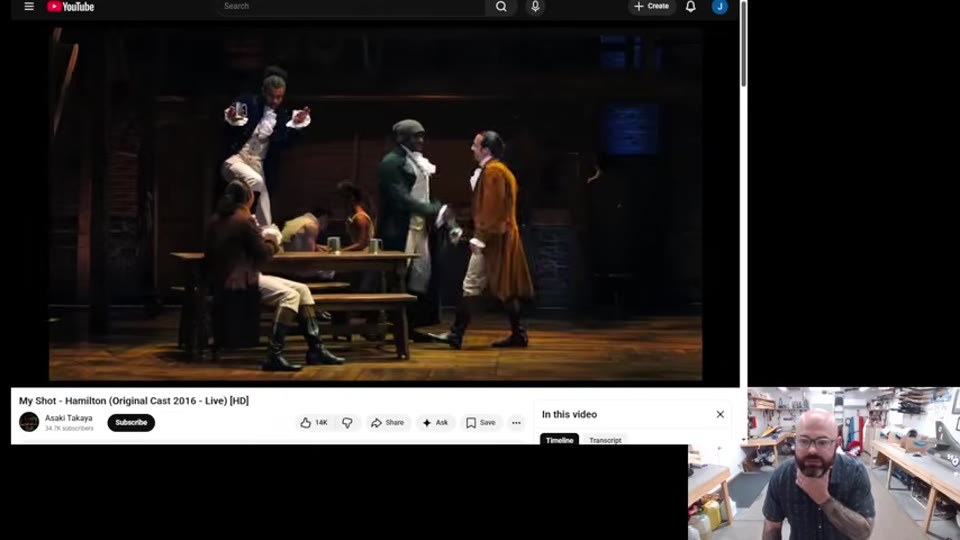Click into the YouTube Search field

point(351,6)
